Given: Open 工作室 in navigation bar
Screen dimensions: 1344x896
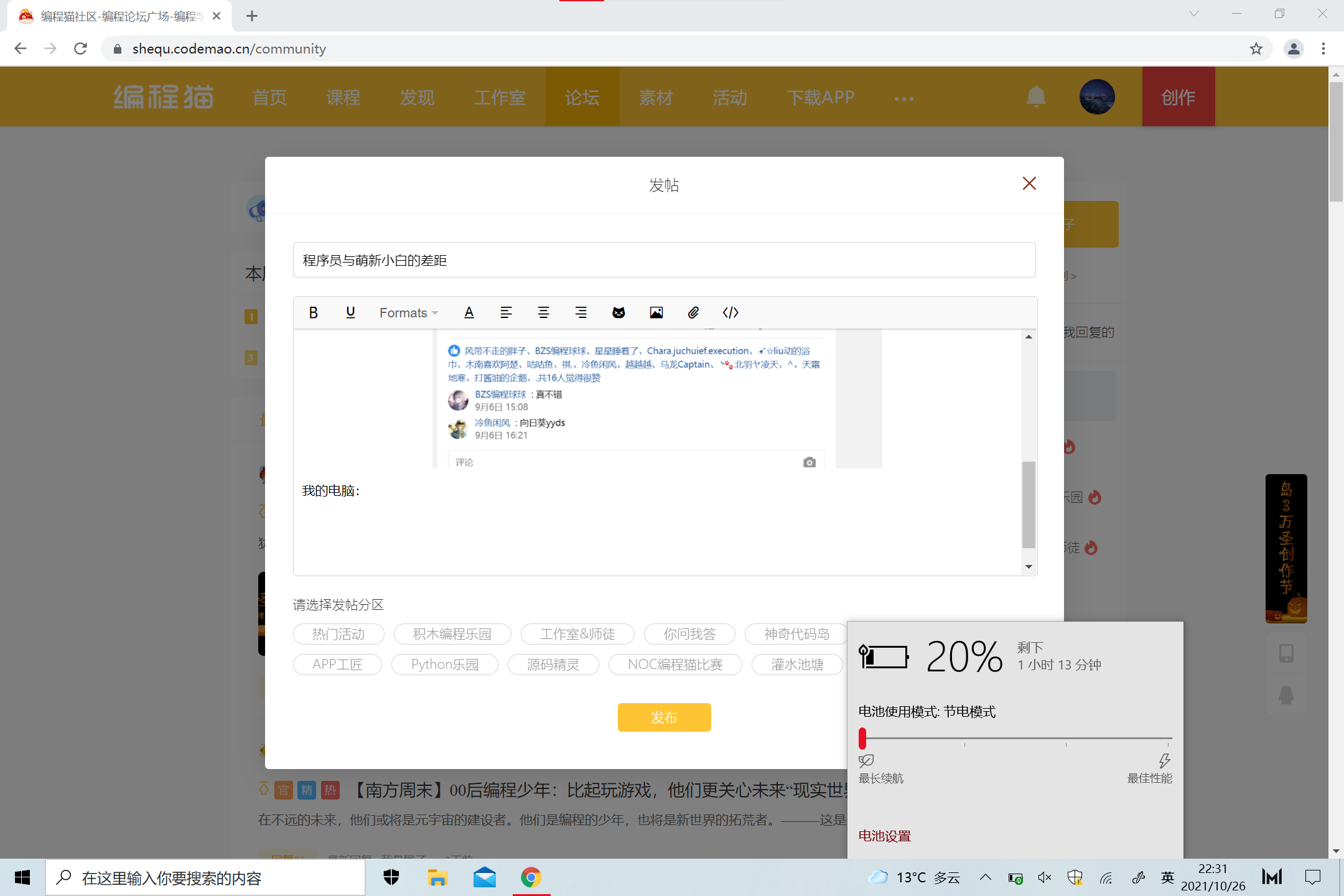Looking at the screenshot, I should tap(500, 97).
